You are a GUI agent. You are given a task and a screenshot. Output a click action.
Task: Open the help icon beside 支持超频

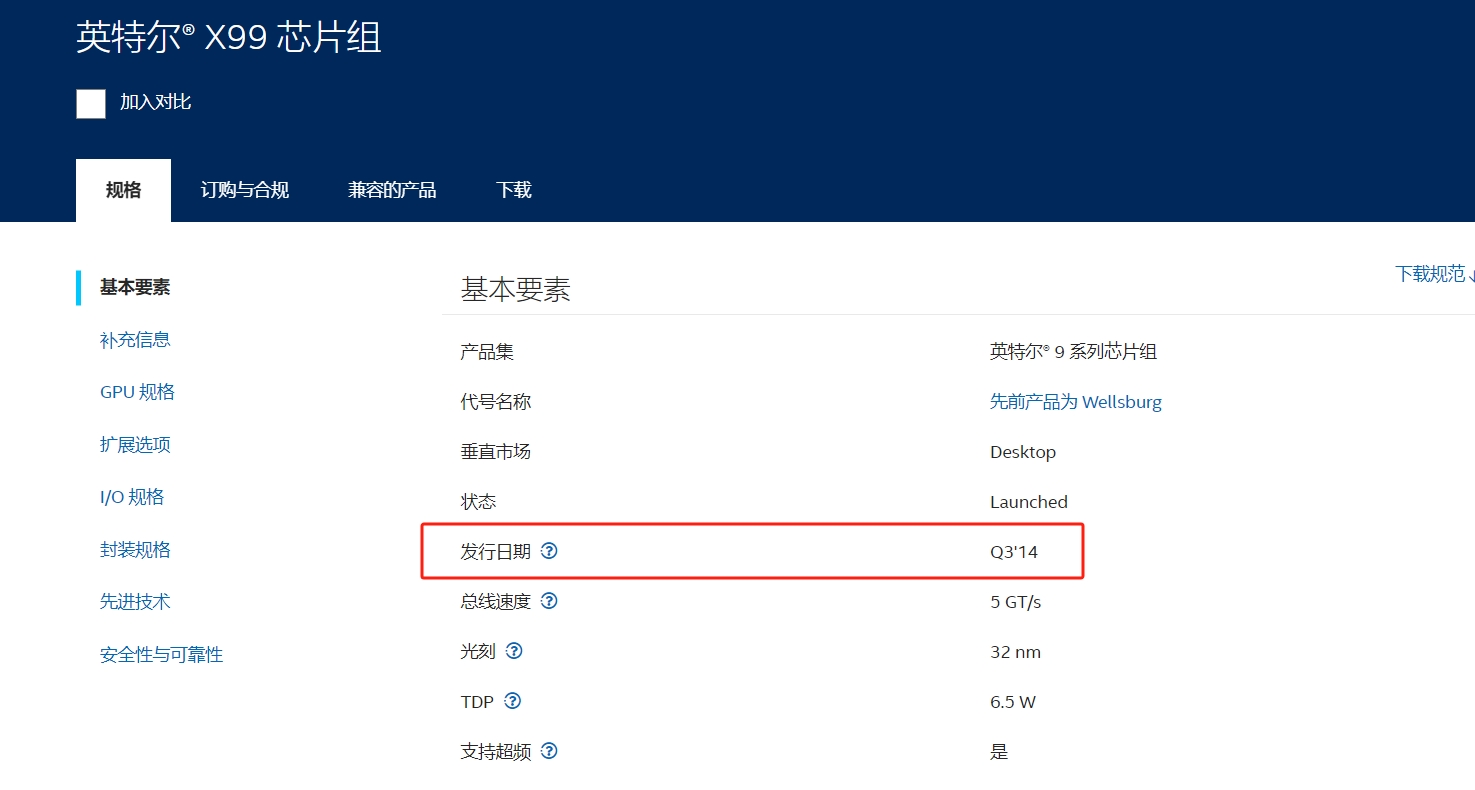click(x=548, y=751)
